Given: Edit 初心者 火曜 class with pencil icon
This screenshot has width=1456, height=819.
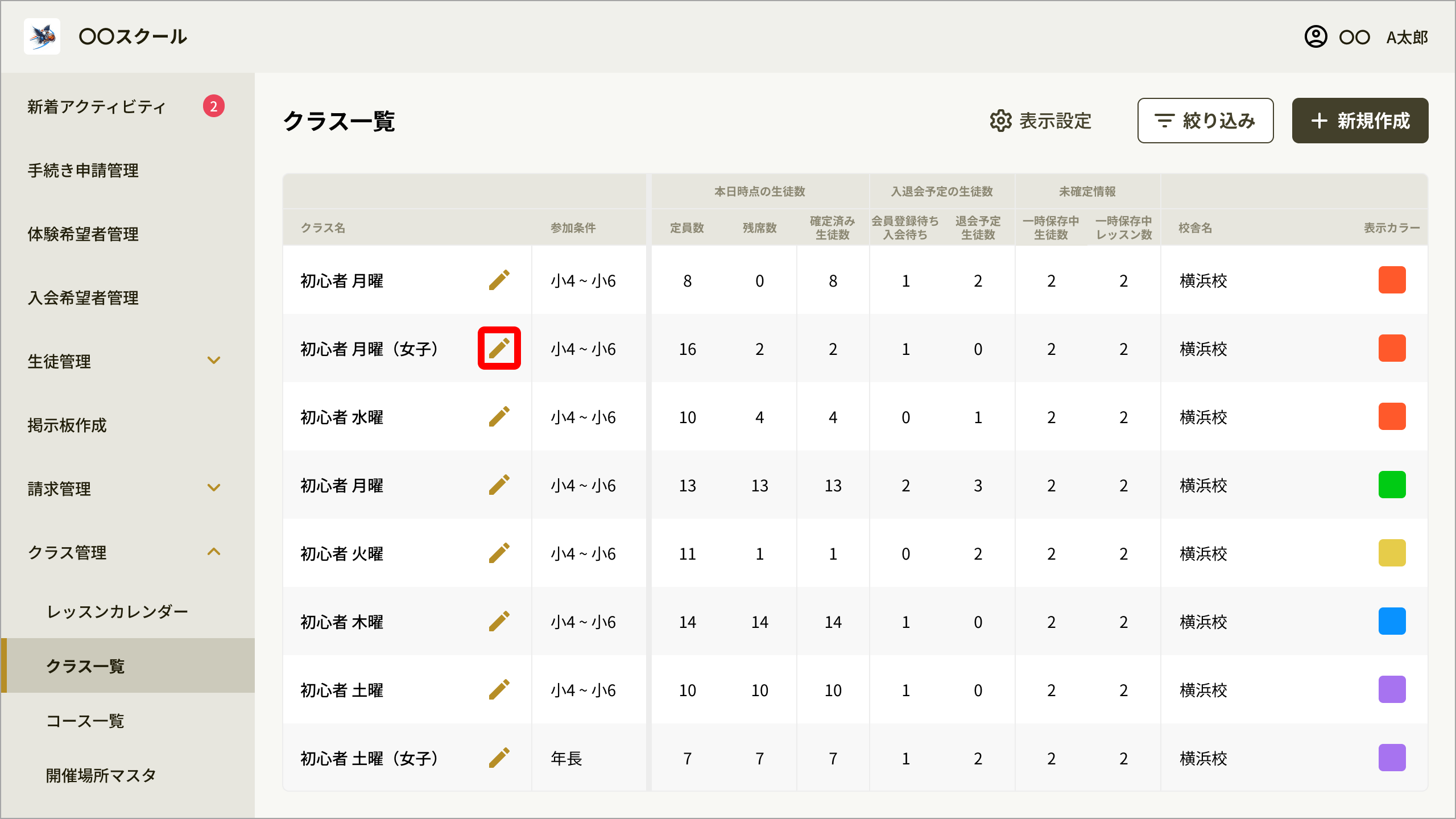Looking at the screenshot, I should click(499, 553).
